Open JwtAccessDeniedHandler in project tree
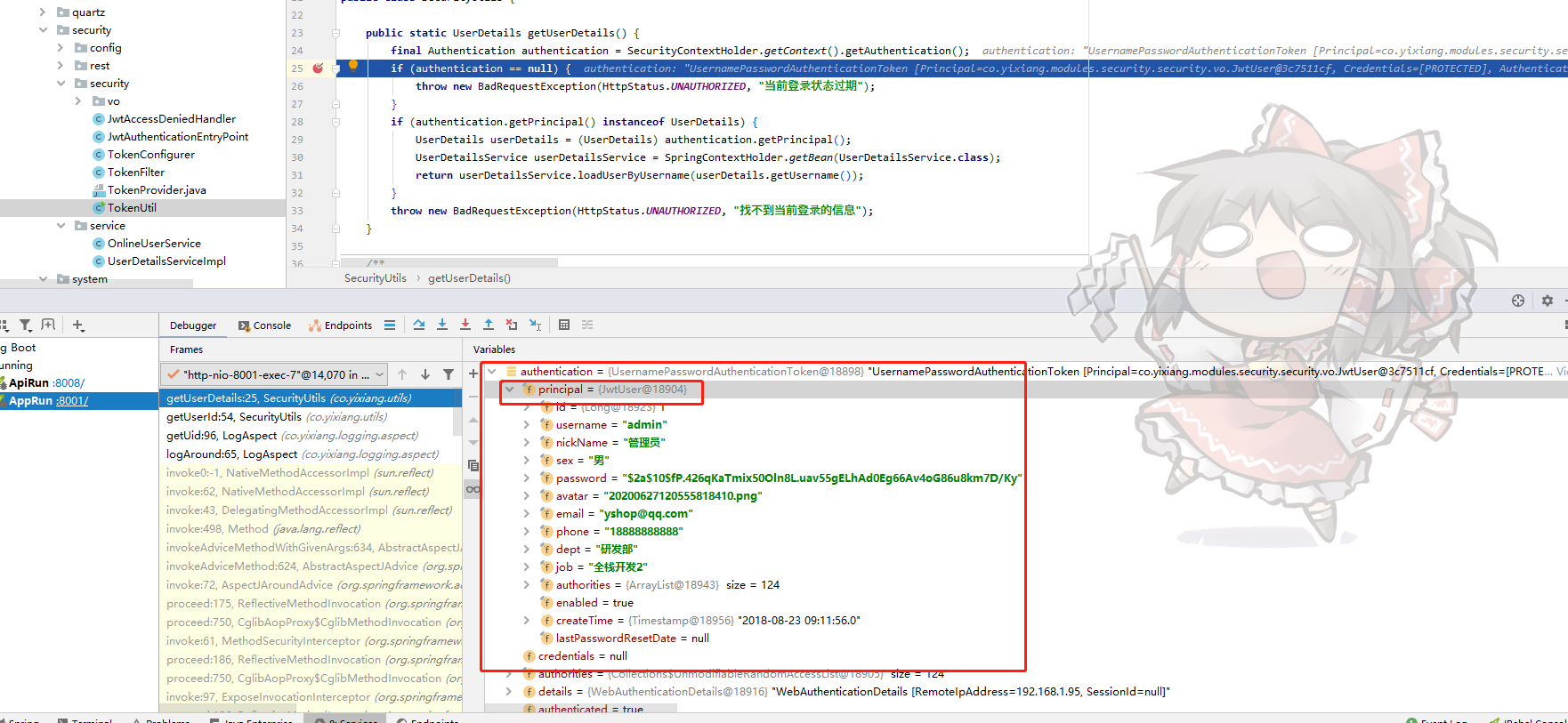The image size is (1568, 723). point(172,119)
